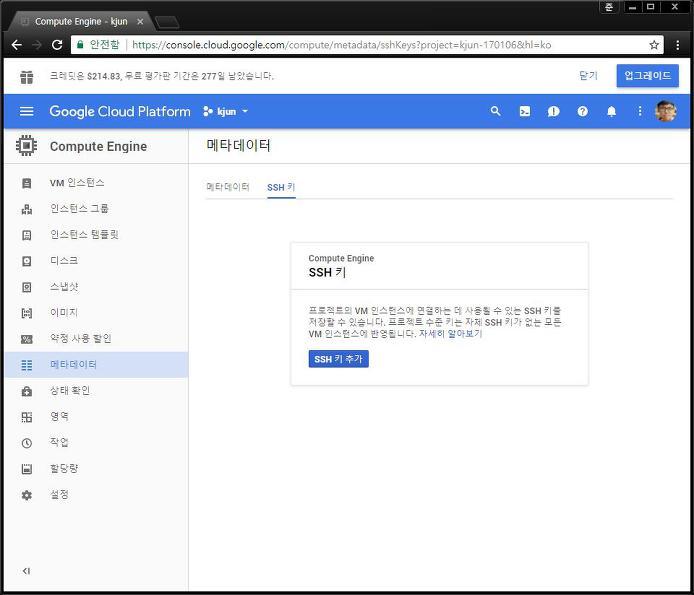Viewport: 694px width, 595px height.
Task: Open a new browser tab
Action: [x=167, y=22]
